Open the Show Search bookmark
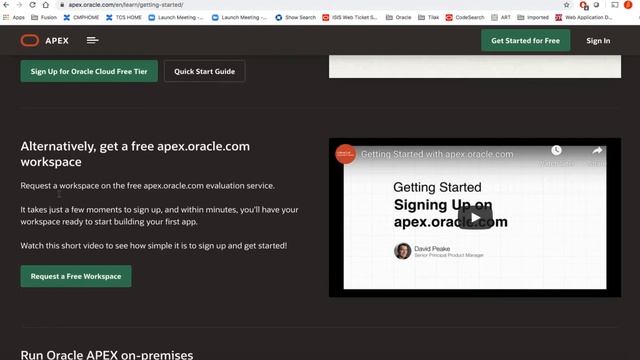The width and height of the screenshot is (640, 360). point(296,18)
